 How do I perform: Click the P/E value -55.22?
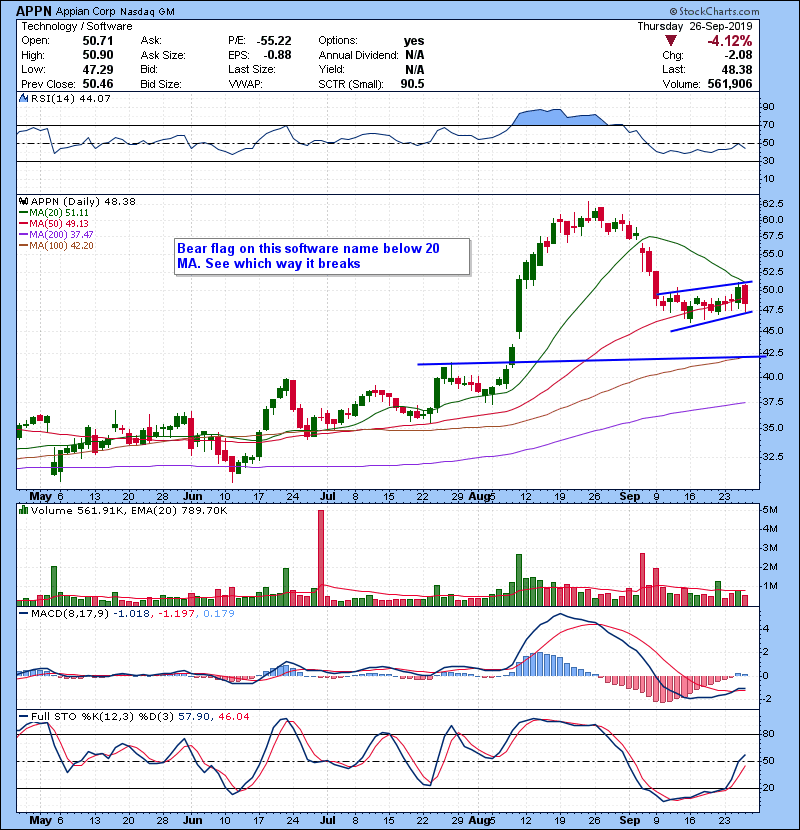[x=274, y=41]
